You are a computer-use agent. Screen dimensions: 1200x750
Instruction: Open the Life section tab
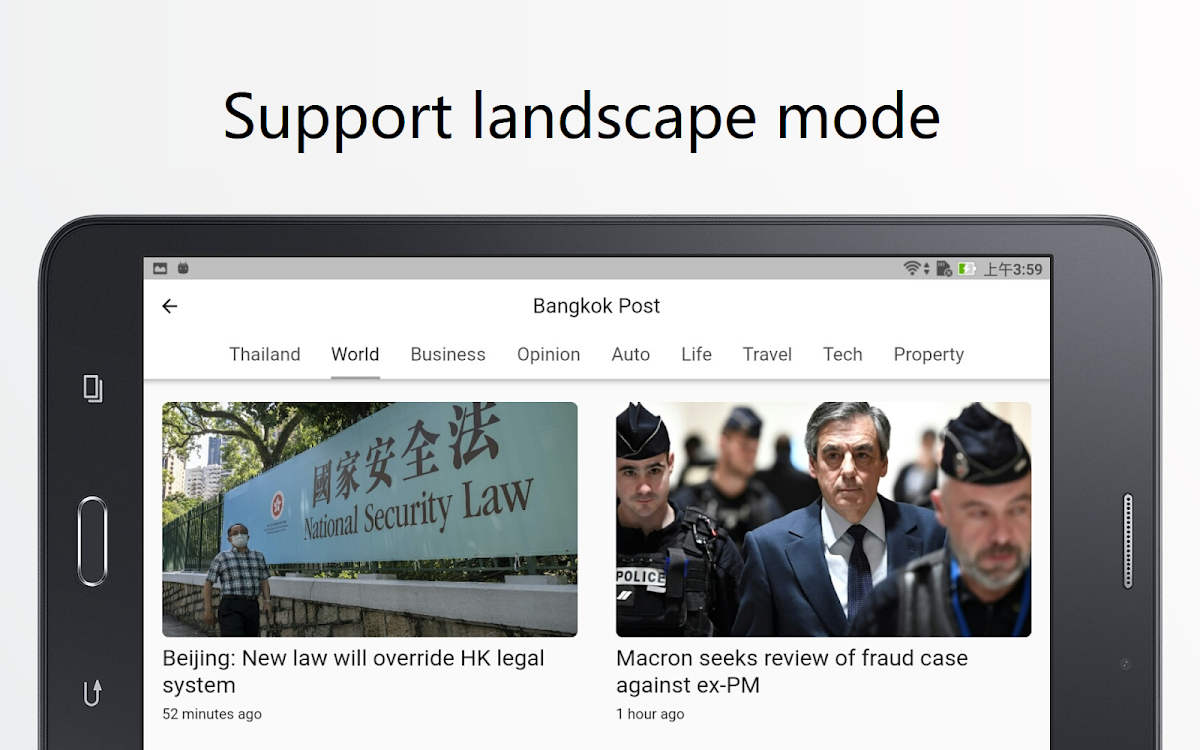pos(696,354)
